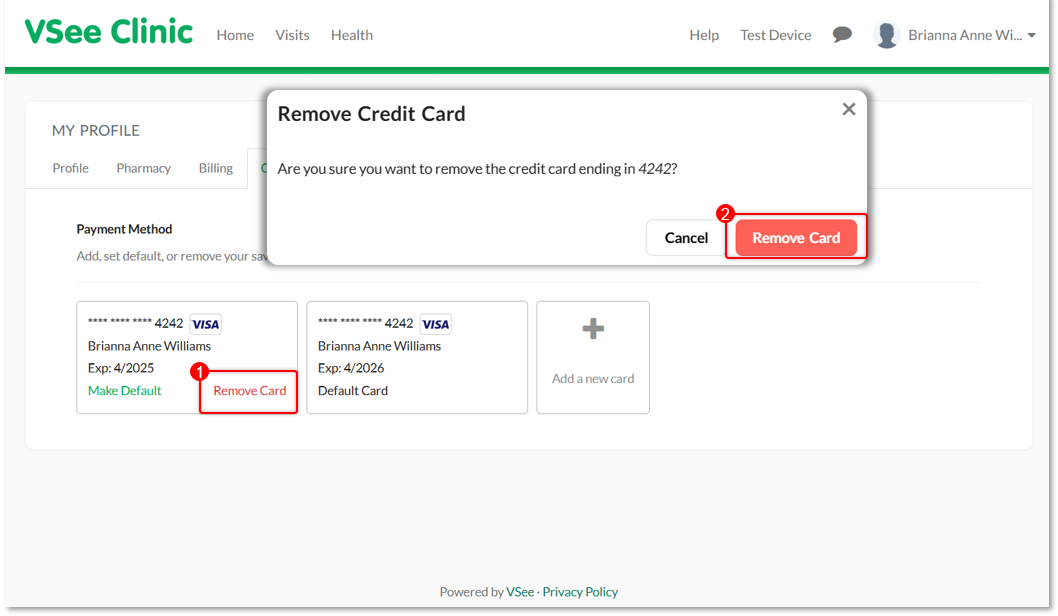Screen dimensions: 1058x616
Task: Expand the Brianna Anne Williams account dropdown
Action: pyautogui.click(x=1031, y=35)
